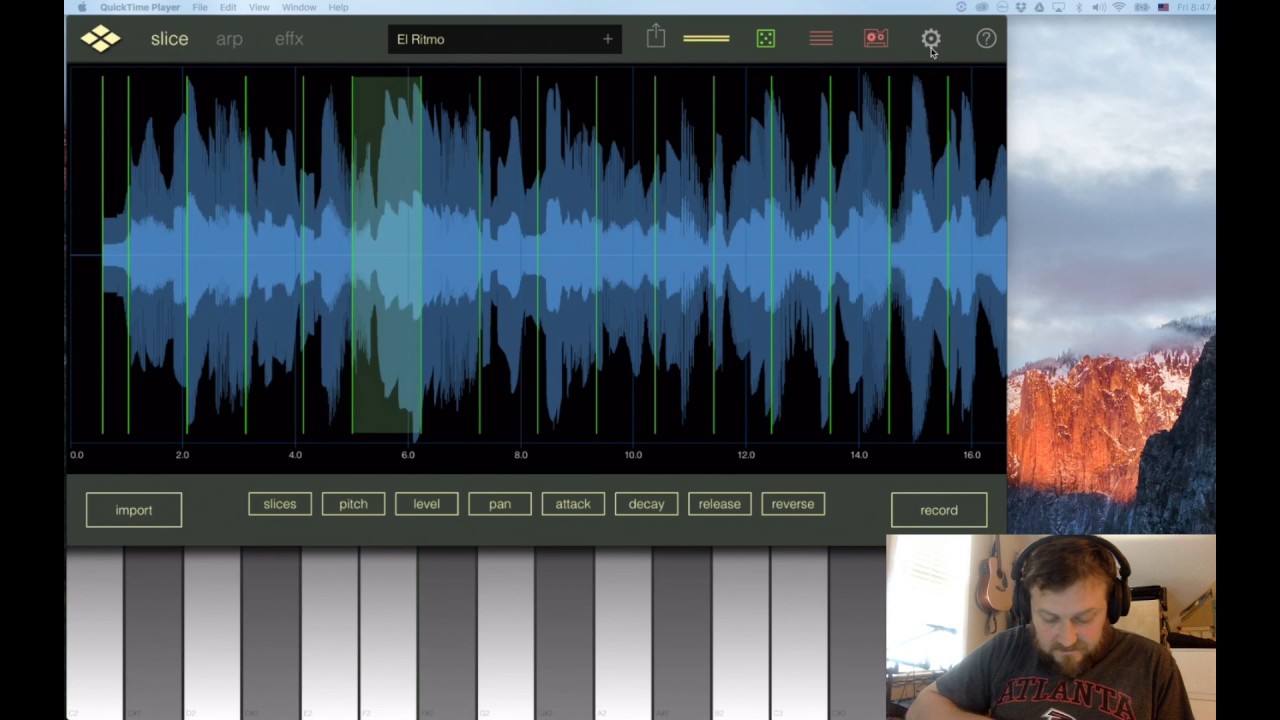Select the release parameter button
1280x720 pixels.
[720, 504]
